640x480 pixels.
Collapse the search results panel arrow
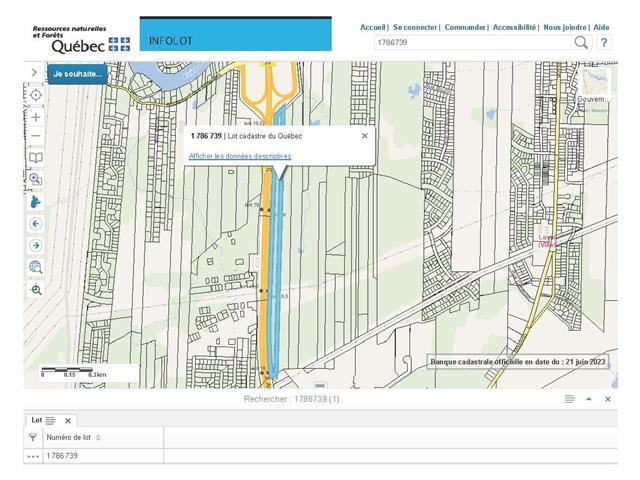tap(589, 399)
